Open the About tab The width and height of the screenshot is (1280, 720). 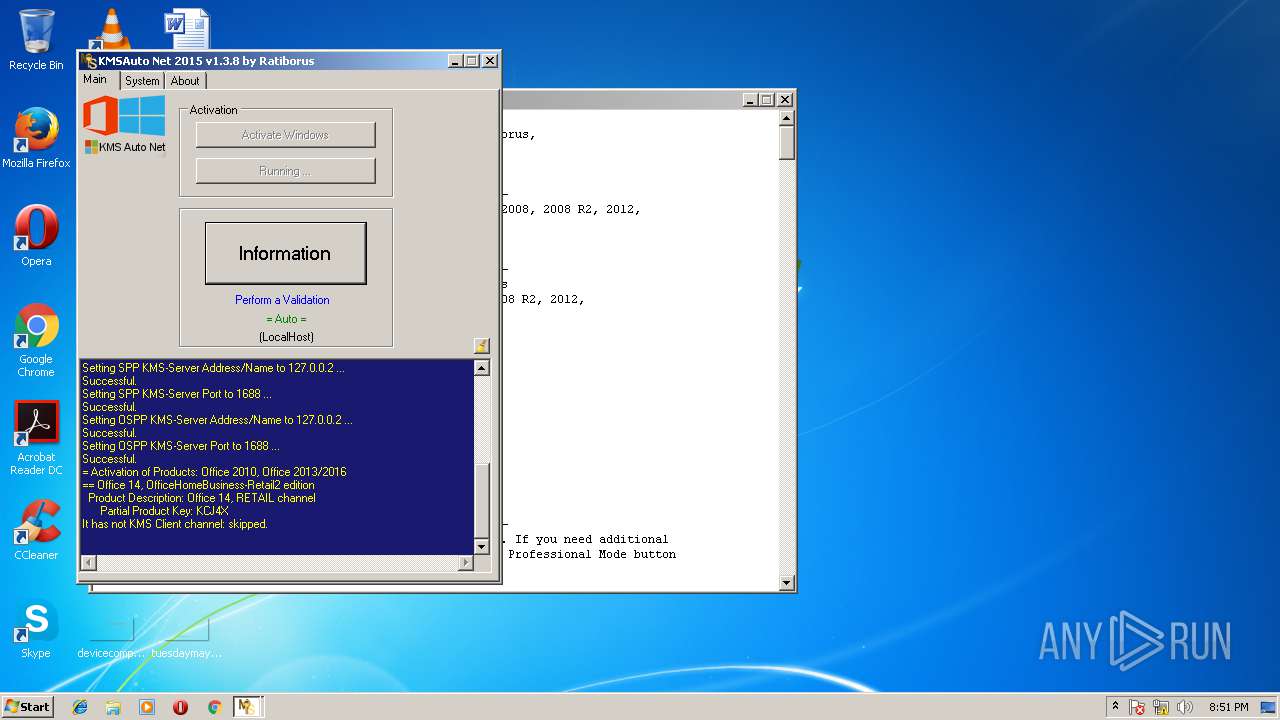(x=185, y=81)
